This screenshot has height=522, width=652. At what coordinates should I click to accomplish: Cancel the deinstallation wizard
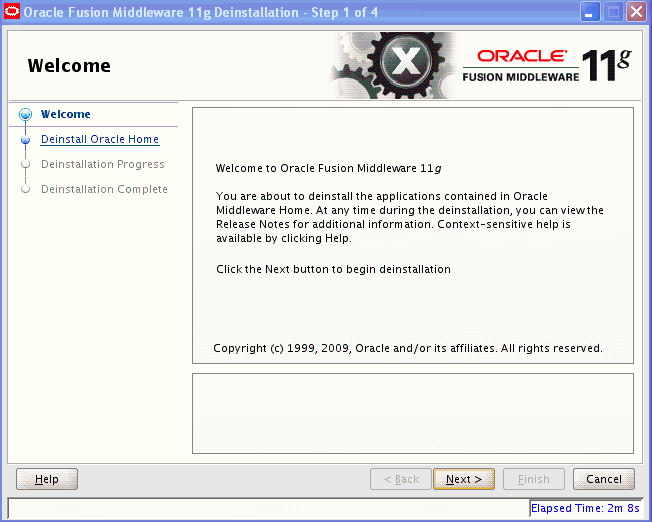click(604, 479)
